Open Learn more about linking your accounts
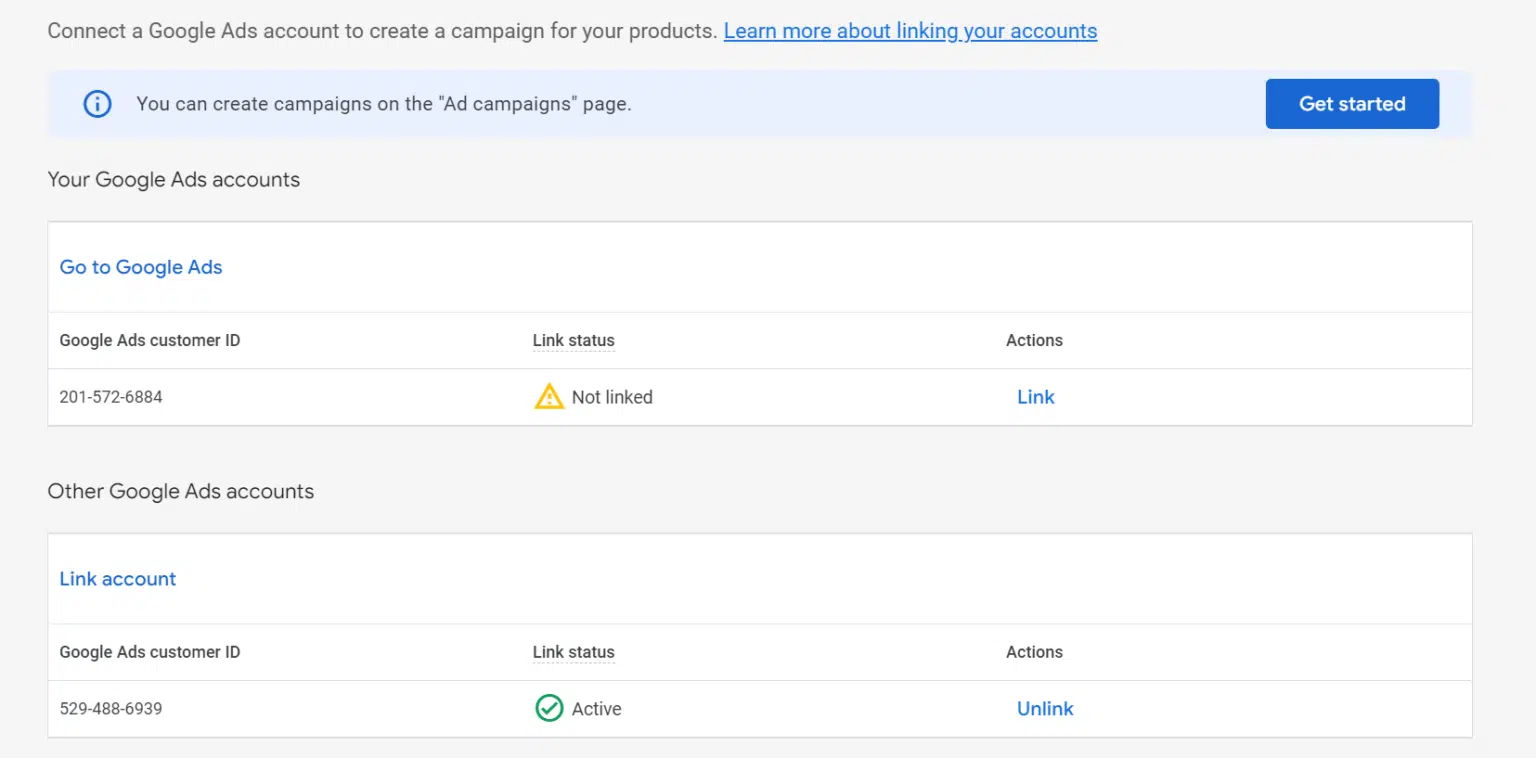Viewport: 1536px width, 758px height. click(x=910, y=31)
